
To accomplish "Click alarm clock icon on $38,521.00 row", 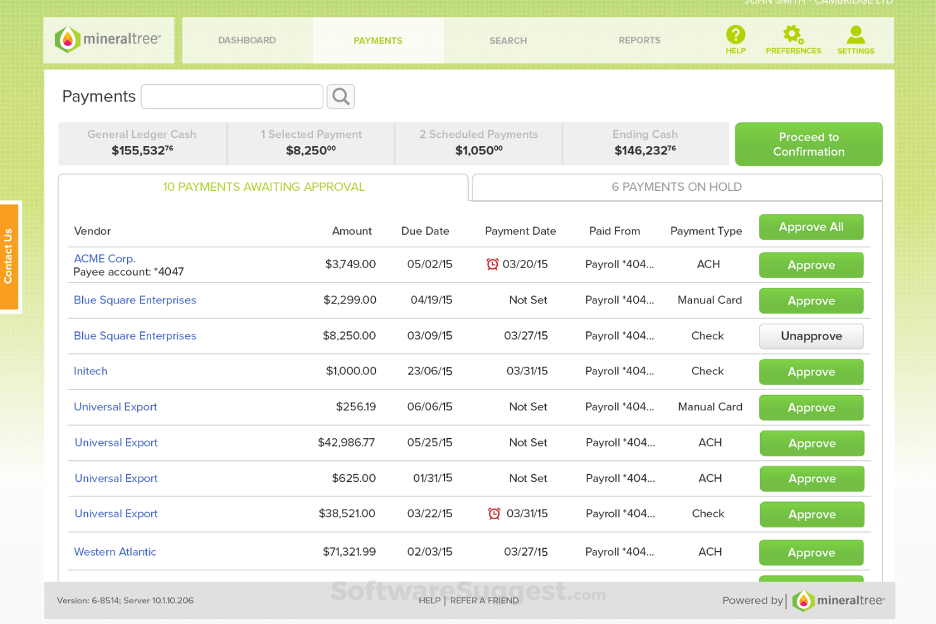I will pyautogui.click(x=494, y=514).
